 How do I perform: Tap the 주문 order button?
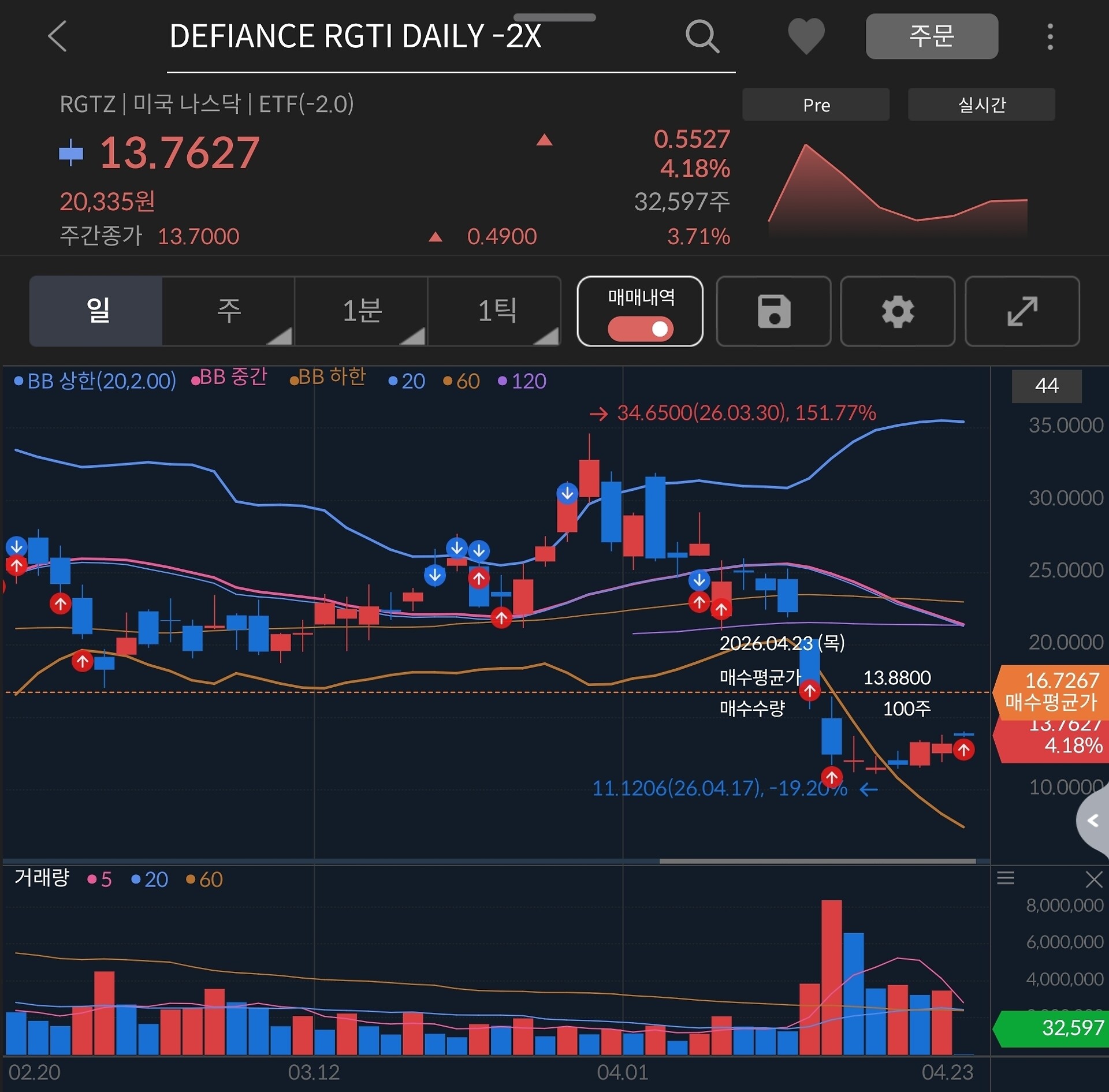click(931, 36)
